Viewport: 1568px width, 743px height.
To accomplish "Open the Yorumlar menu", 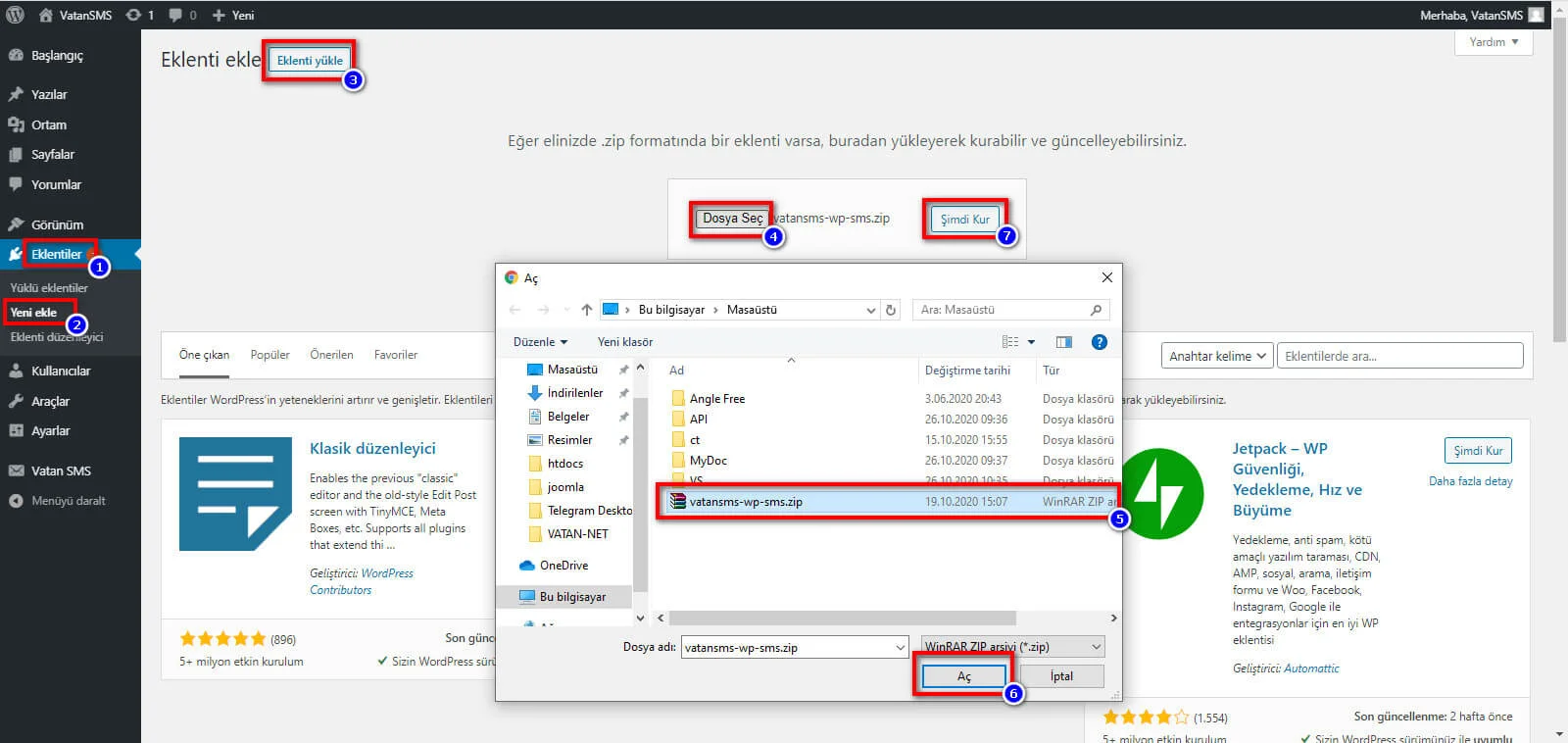I will (x=56, y=184).
